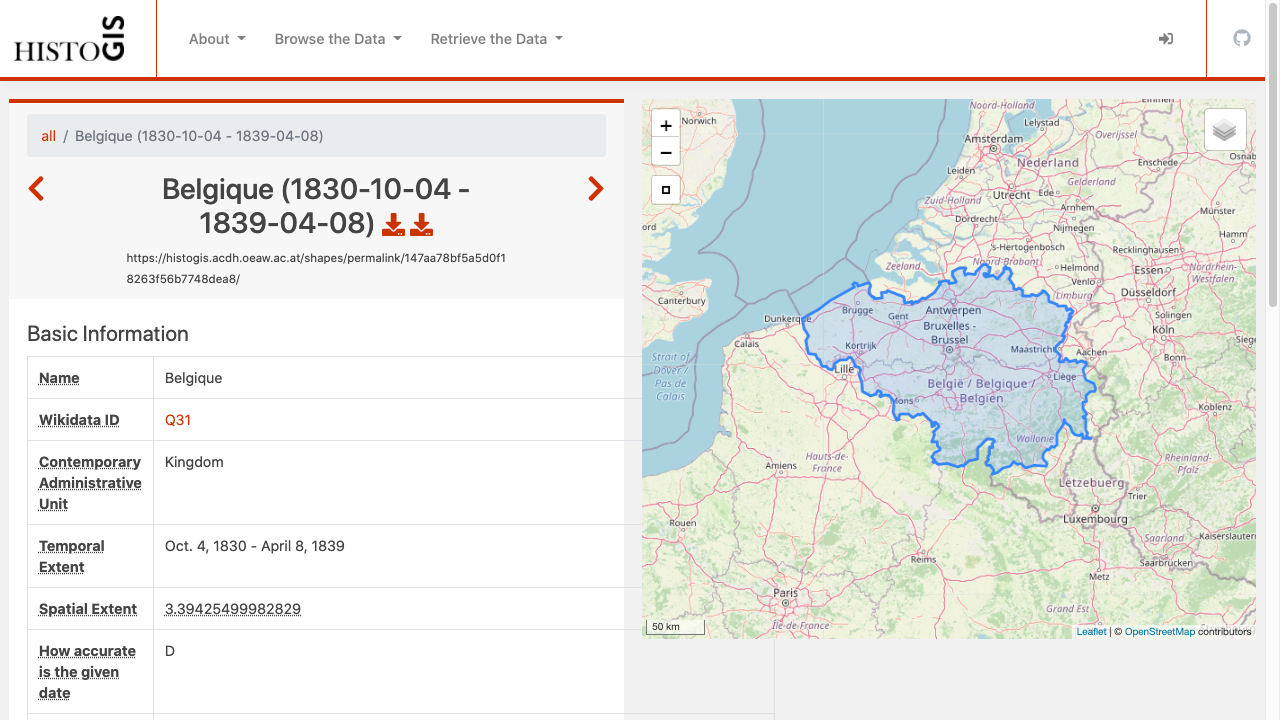
Task: Zoom out on the map
Action: click(x=666, y=152)
